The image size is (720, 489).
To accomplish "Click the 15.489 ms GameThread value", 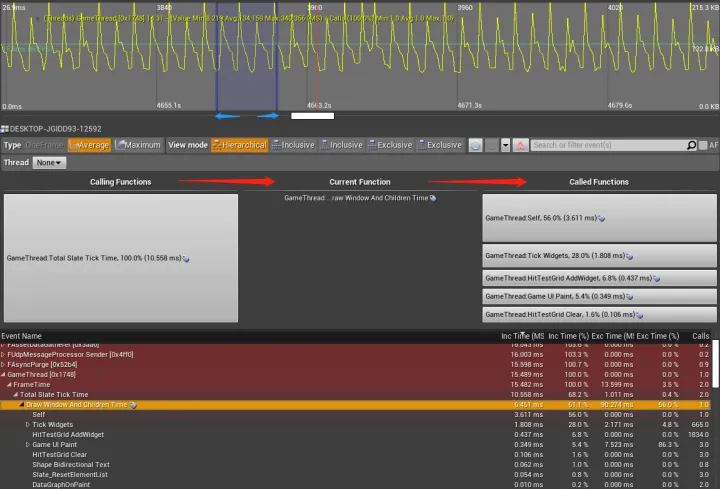I will point(526,375).
